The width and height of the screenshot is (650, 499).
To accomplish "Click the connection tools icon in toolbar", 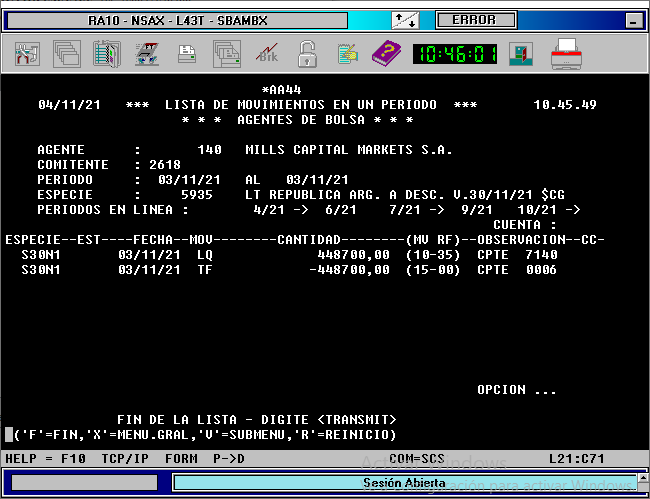I will 27,54.
